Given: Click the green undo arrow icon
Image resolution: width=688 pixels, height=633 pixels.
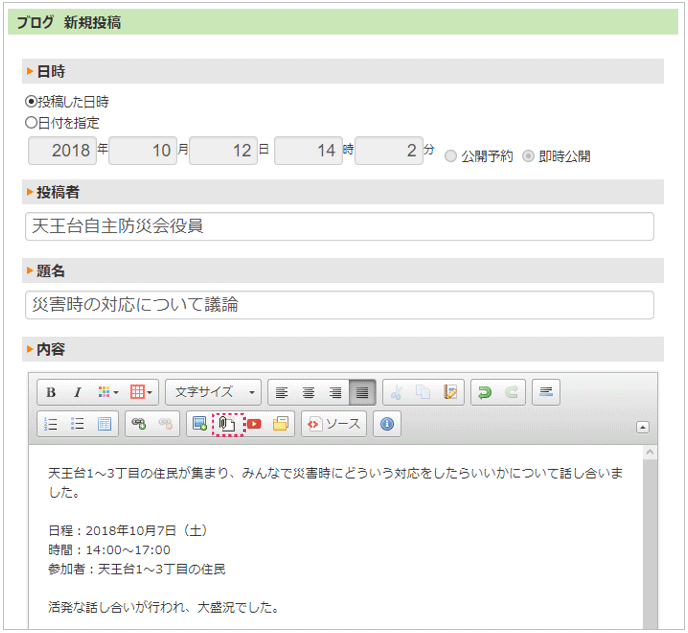Looking at the screenshot, I should coord(485,392).
